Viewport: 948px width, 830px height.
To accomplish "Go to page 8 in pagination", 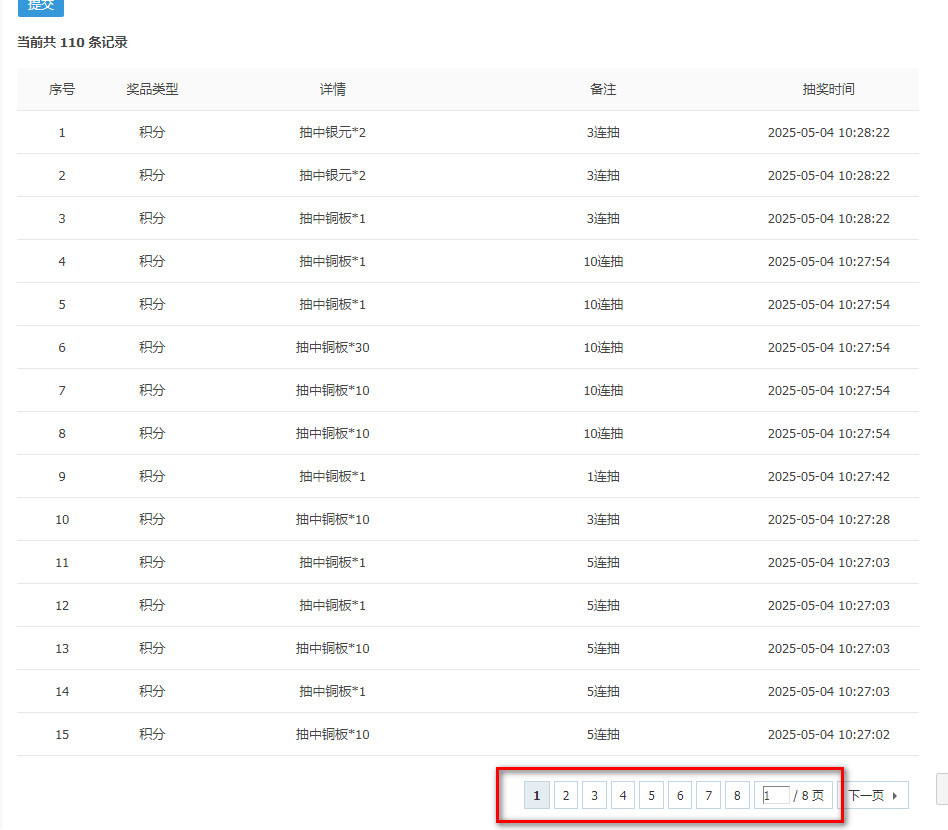I will pyautogui.click(x=737, y=795).
